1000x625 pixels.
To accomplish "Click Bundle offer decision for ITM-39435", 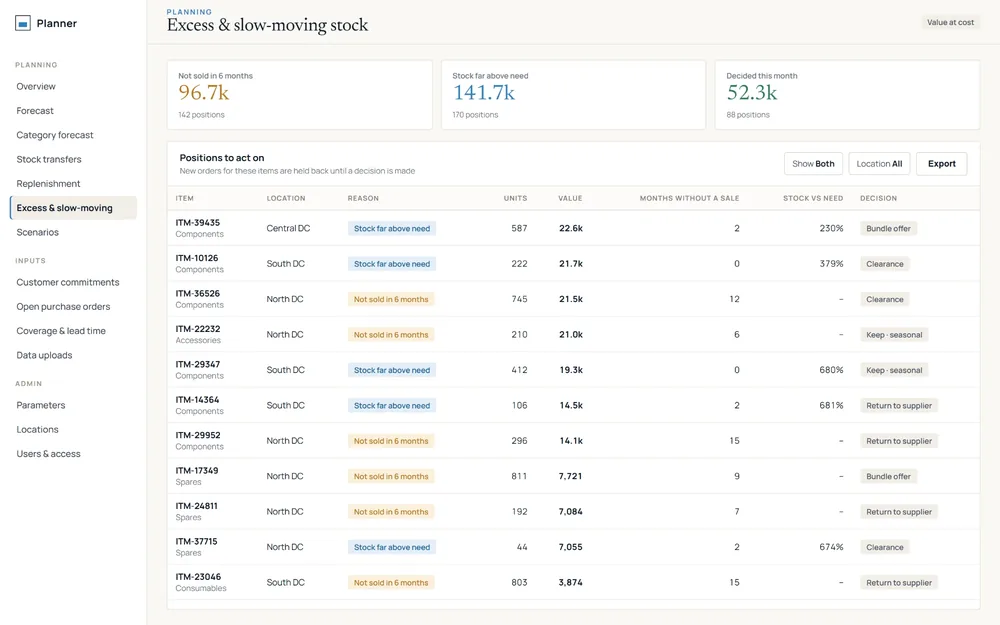I will coord(888,228).
